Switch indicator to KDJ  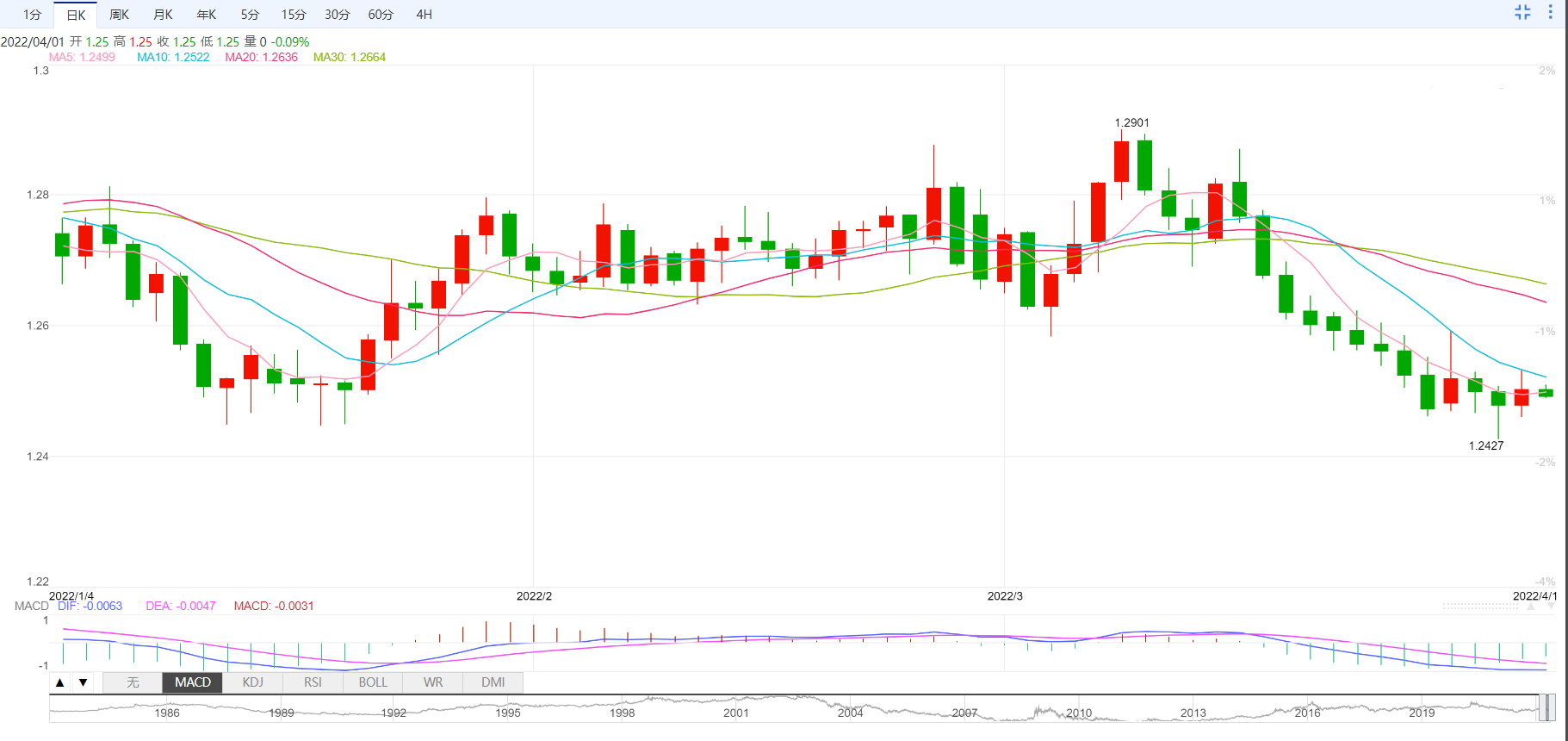click(x=253, y=682)
